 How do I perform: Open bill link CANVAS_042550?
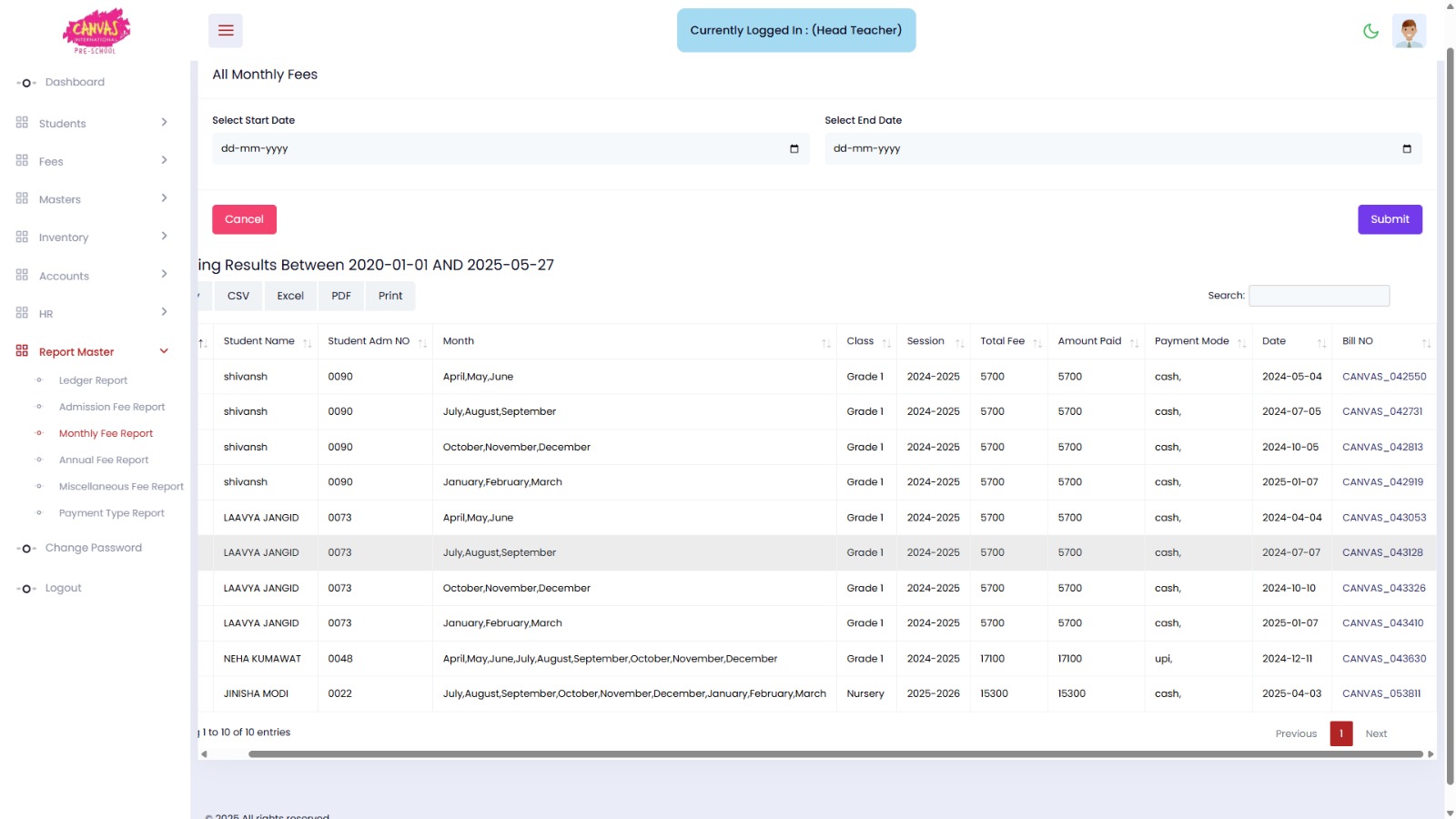tap(1384, 377)
